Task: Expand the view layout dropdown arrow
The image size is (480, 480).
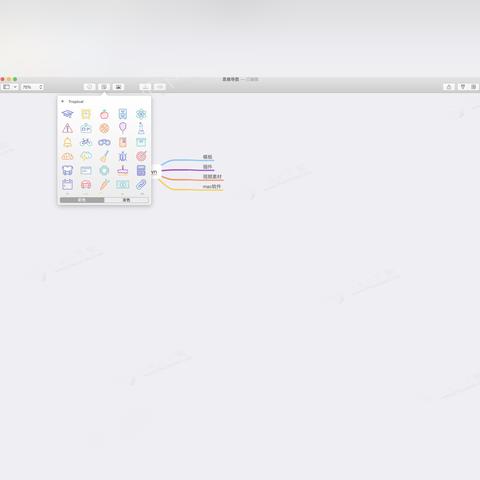Action: pos(15,87)
